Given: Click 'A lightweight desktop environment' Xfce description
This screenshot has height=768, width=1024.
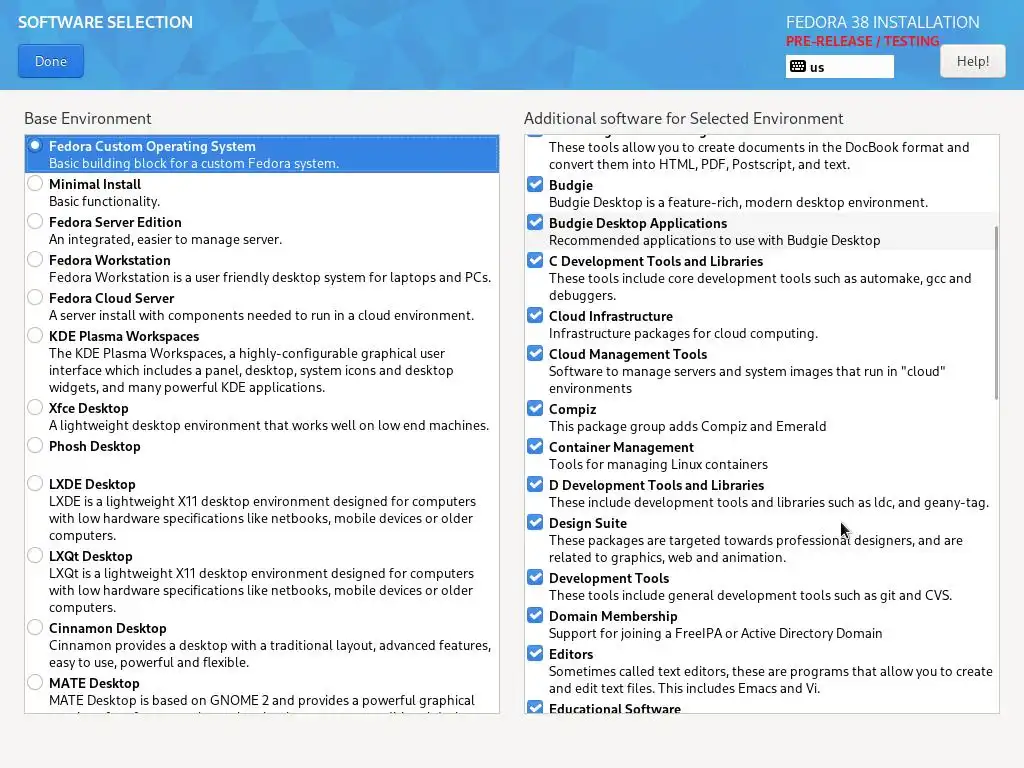Looking at the screenshot, I should point(269,425).
